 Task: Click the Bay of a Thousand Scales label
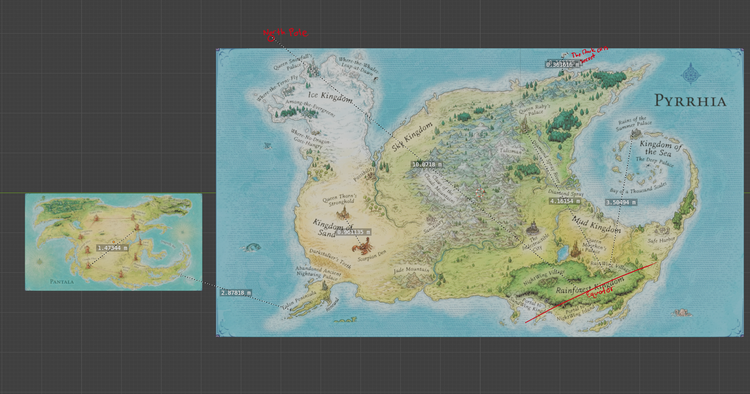(638, 189)
